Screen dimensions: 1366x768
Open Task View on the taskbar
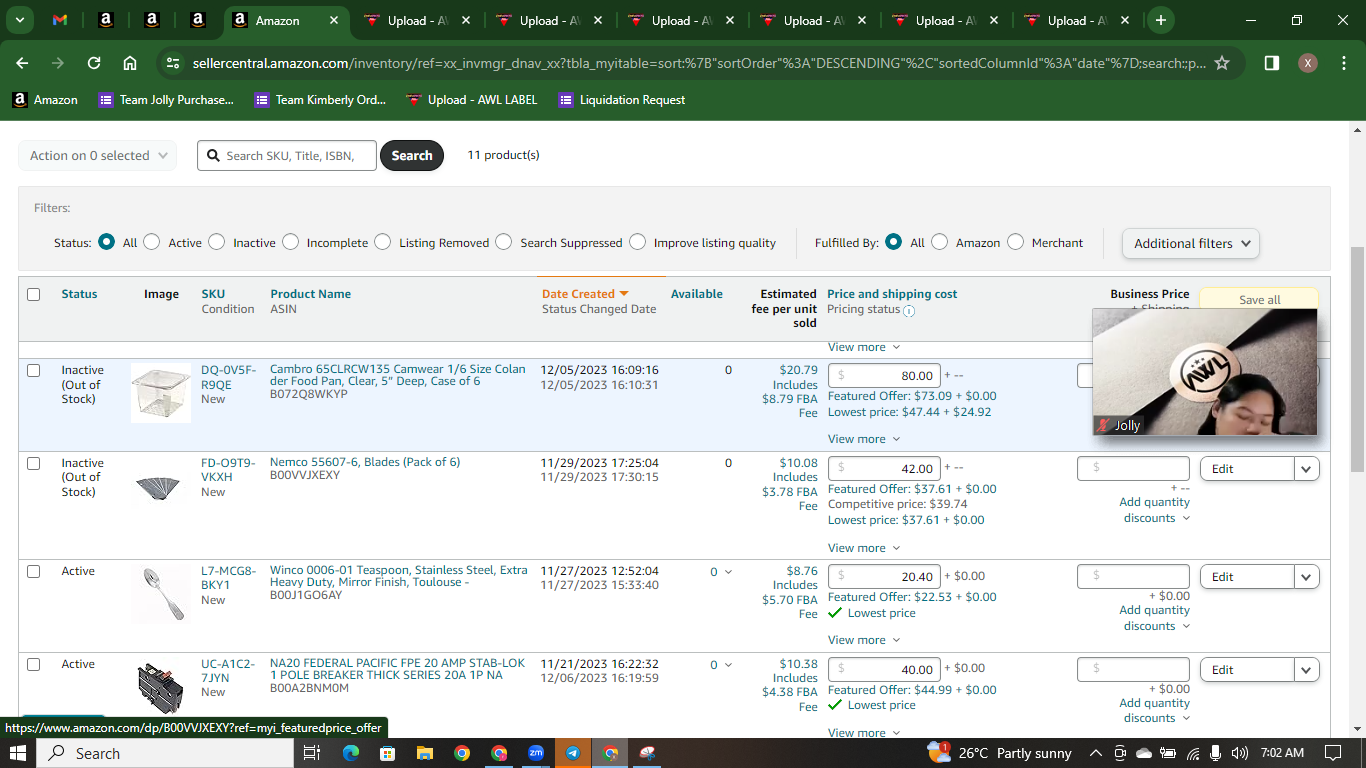[311, 753]
